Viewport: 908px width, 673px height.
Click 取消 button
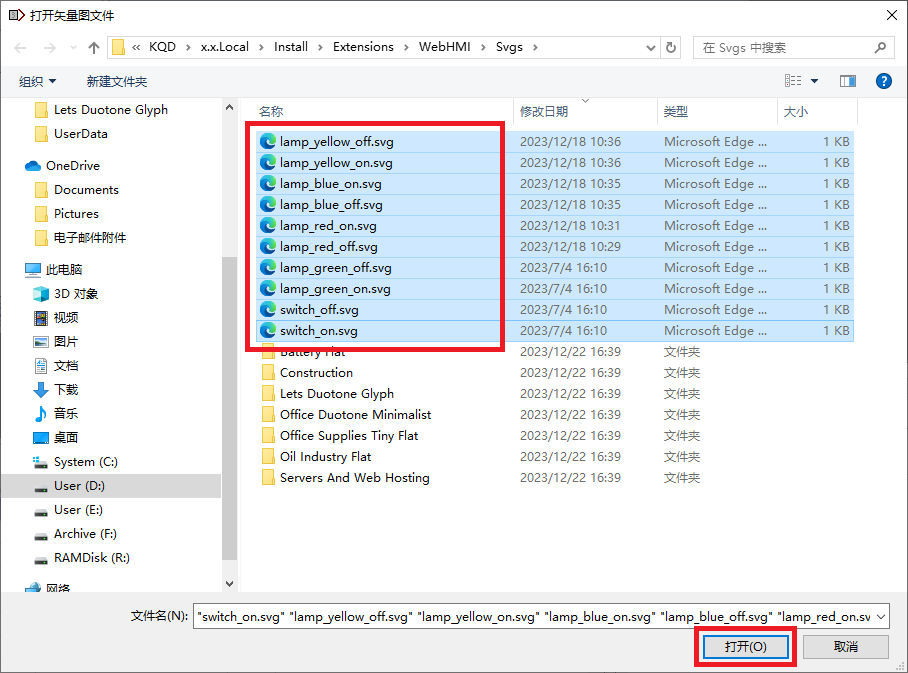click(x=845, y=646)
